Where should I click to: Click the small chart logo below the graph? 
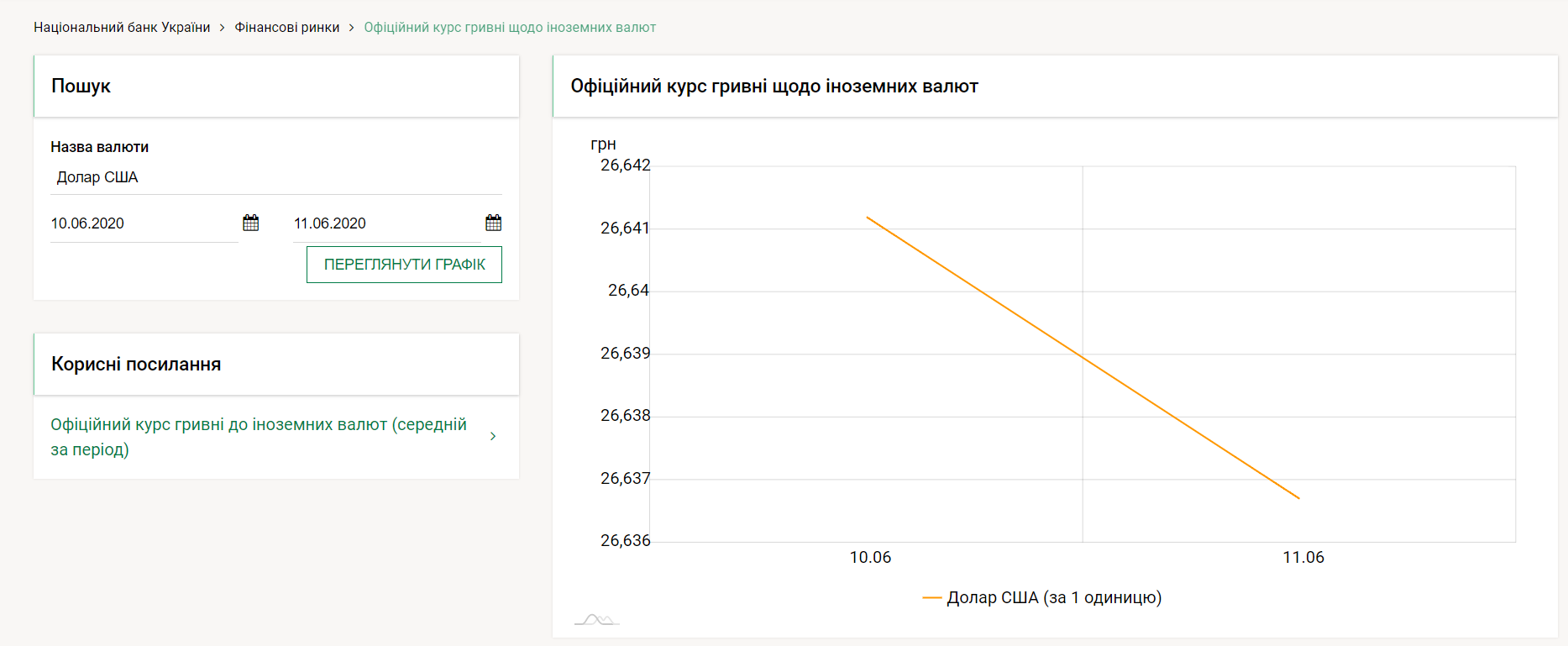point(596,620)
